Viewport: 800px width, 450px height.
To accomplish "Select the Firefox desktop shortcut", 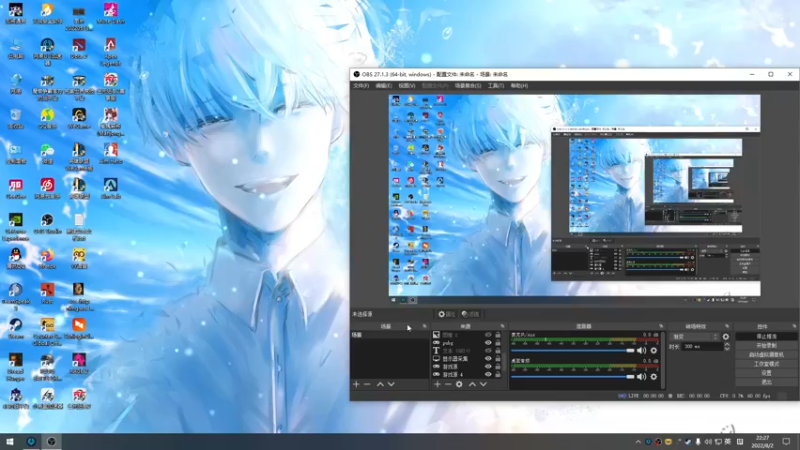I will click(47, 259).
